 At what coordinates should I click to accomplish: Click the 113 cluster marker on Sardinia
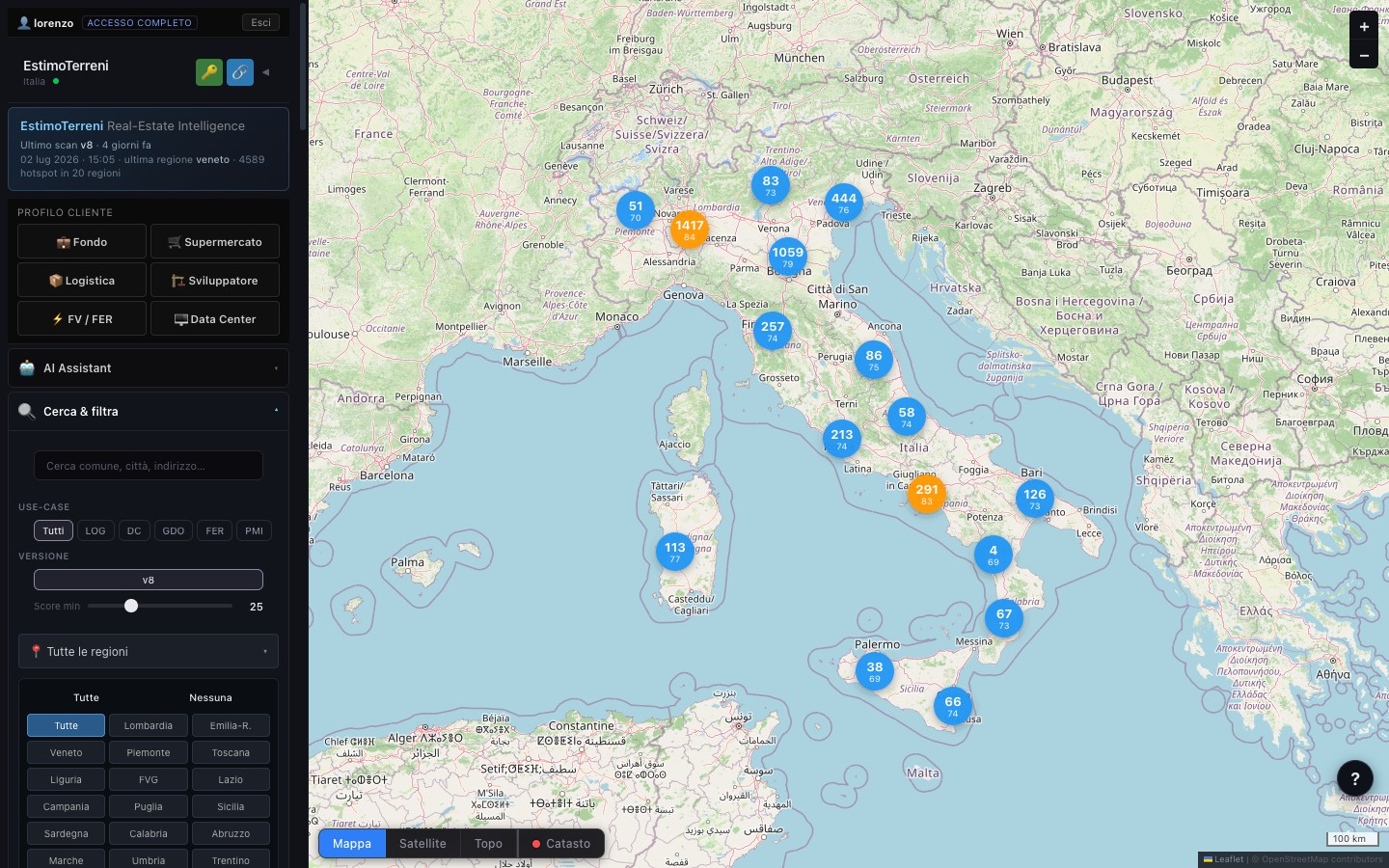click(x=675, y=552)
